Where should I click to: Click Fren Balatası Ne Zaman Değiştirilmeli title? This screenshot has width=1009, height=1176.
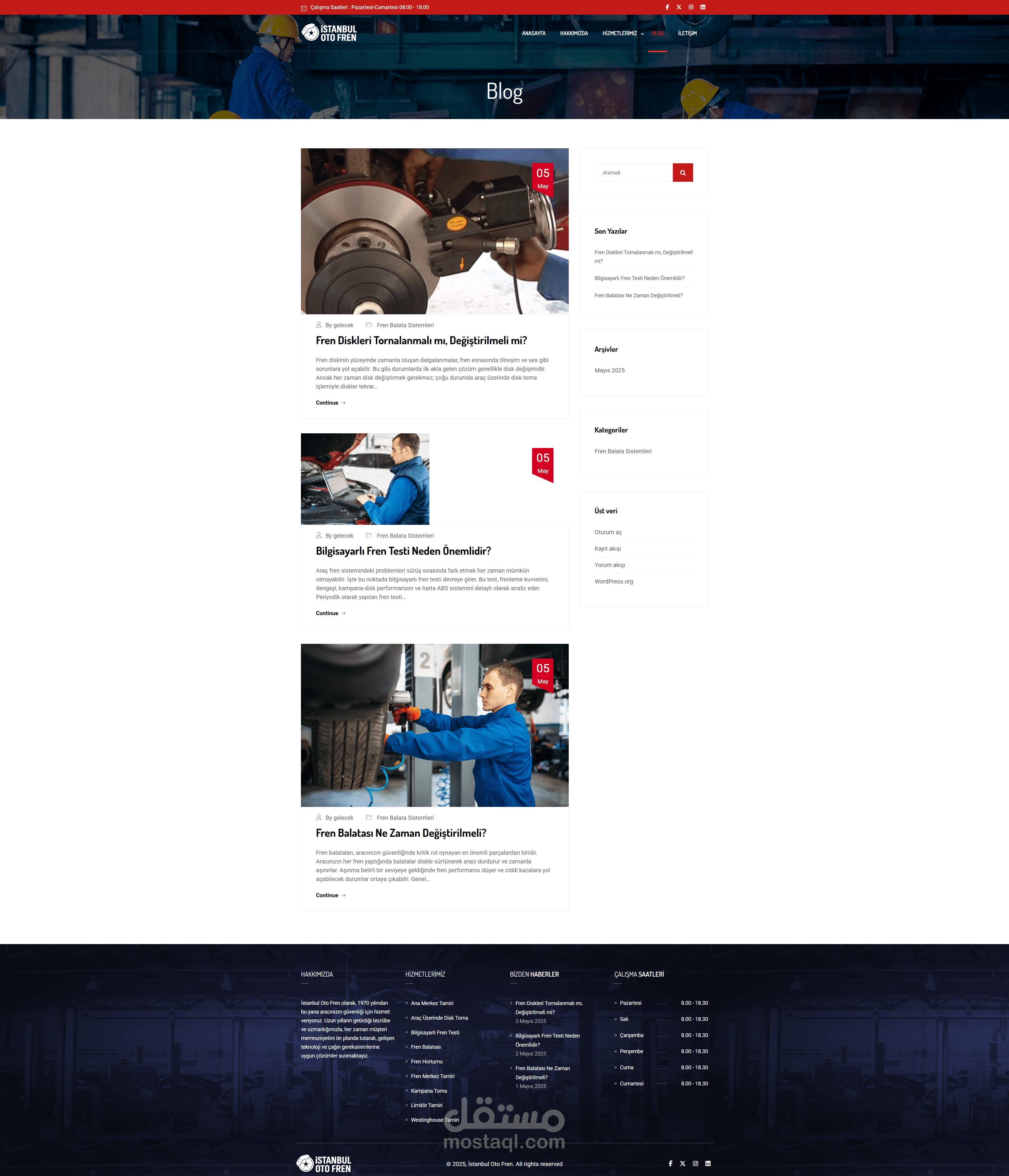click(401, 833)
